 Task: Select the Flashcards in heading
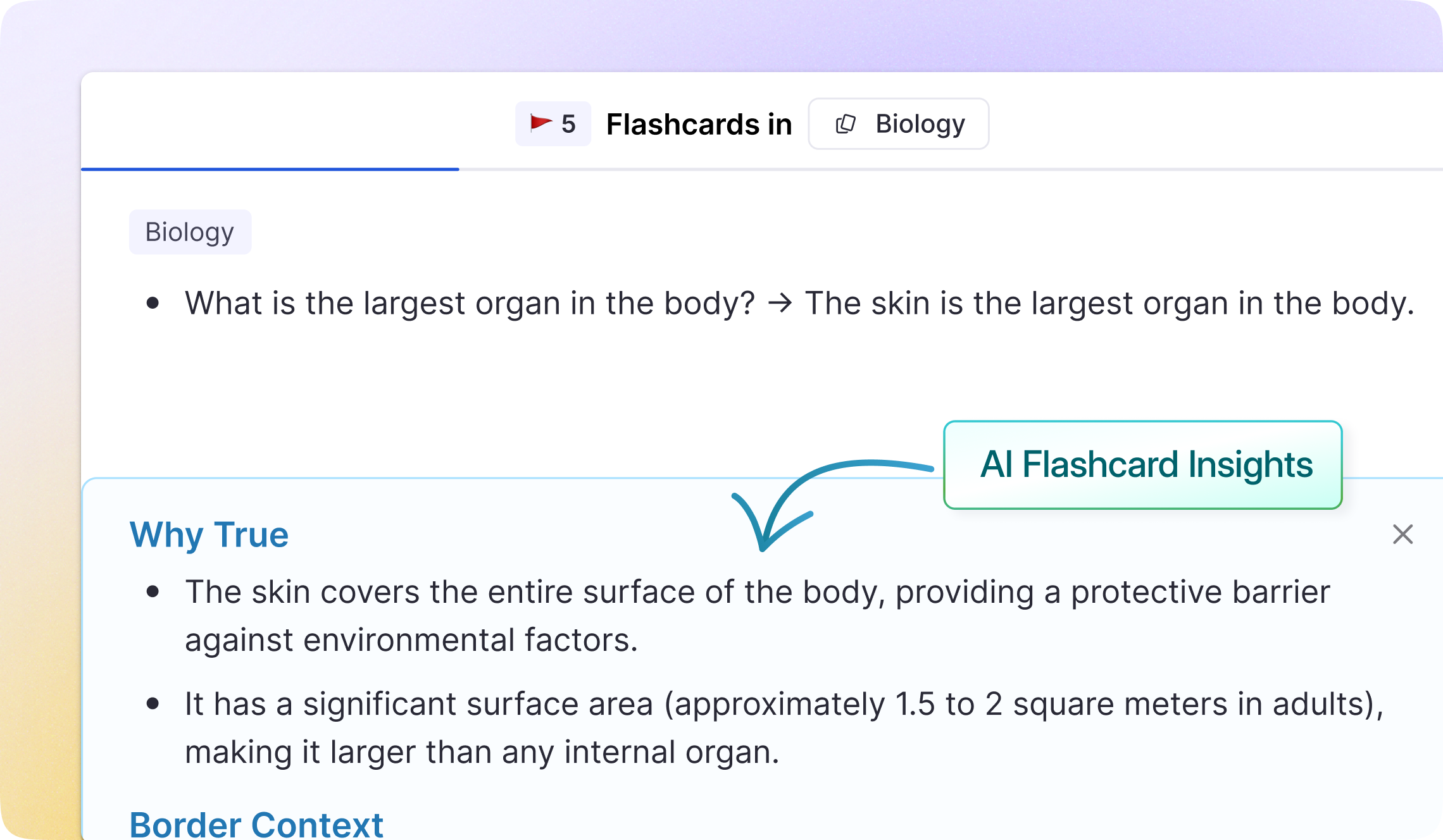699,123
